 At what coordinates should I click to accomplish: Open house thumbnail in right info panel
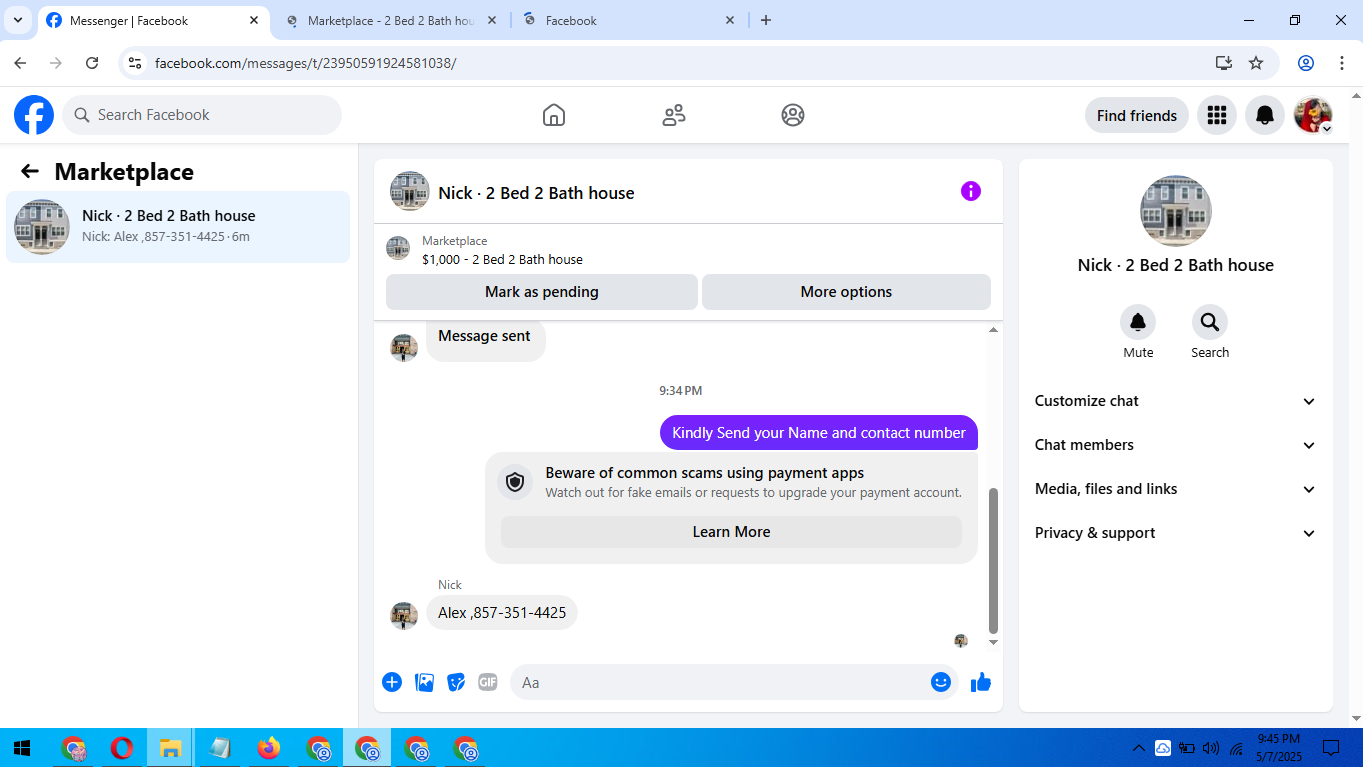click(1176, 211)
